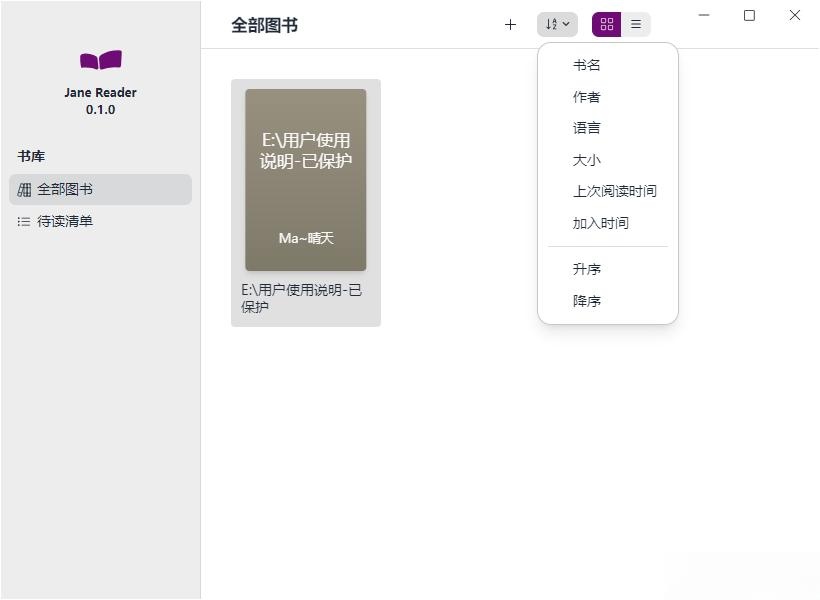This screenshot has width=820, height=600.
Task: Switch to list view
Action: click(635, 24)
